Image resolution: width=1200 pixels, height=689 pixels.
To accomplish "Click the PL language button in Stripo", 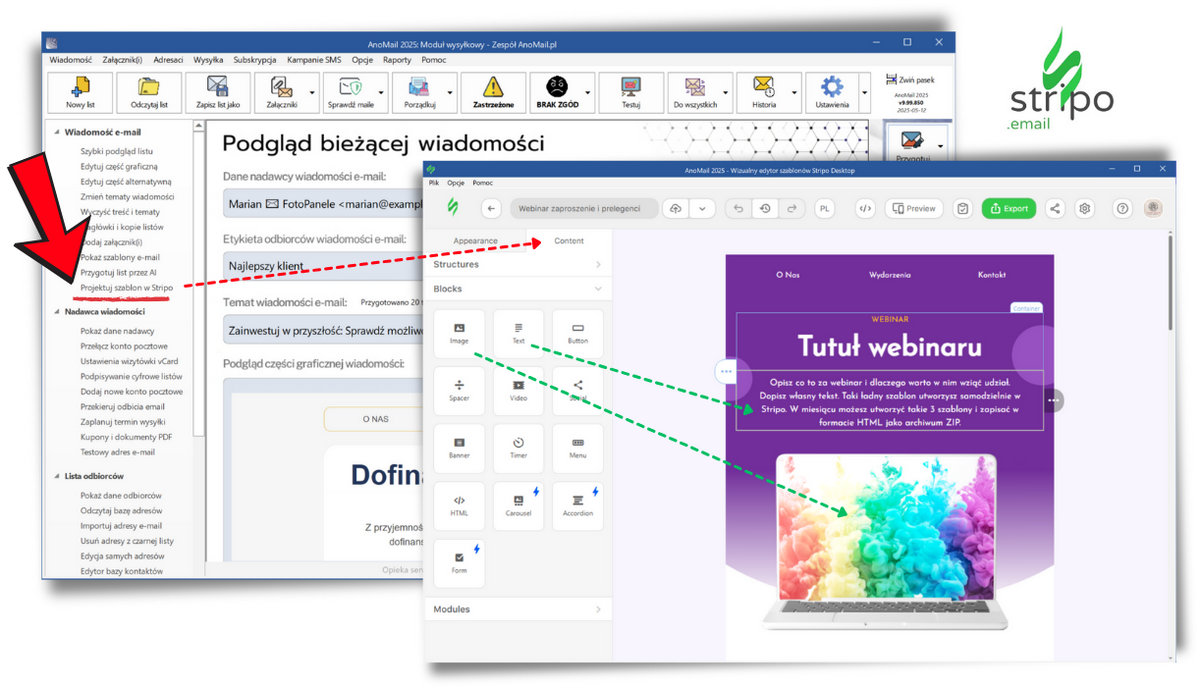I will click(x=825, y=209).
